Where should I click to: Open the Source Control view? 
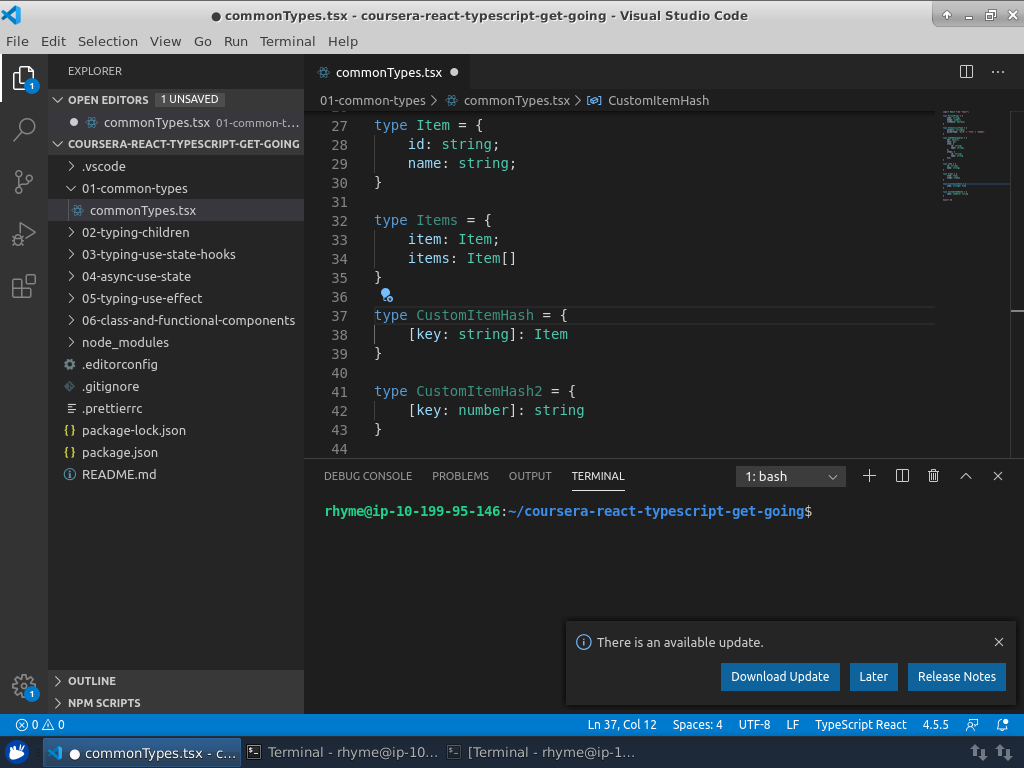pyautogui.click(x=24, y=182)
